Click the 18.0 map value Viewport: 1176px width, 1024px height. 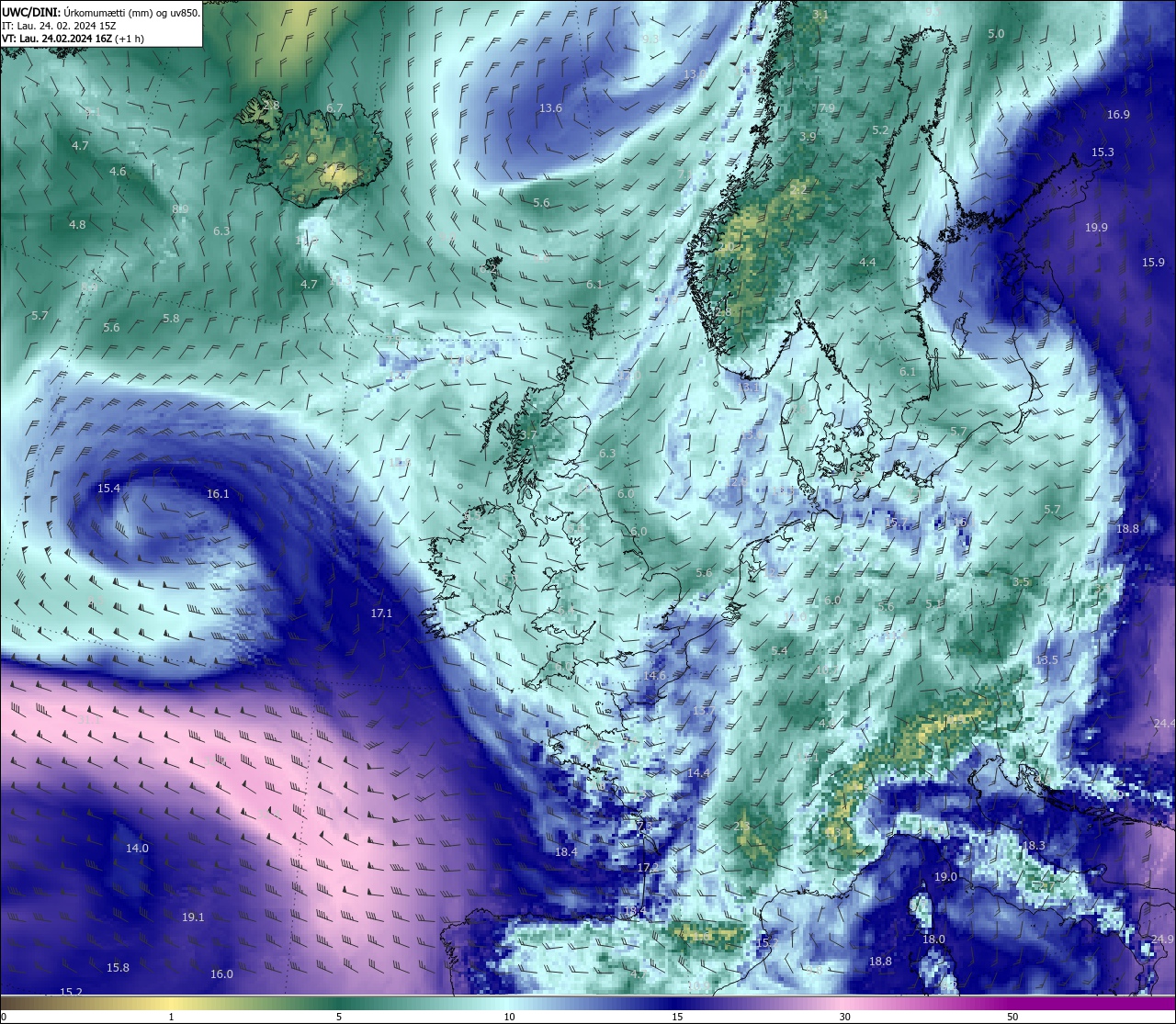point(933,940)
